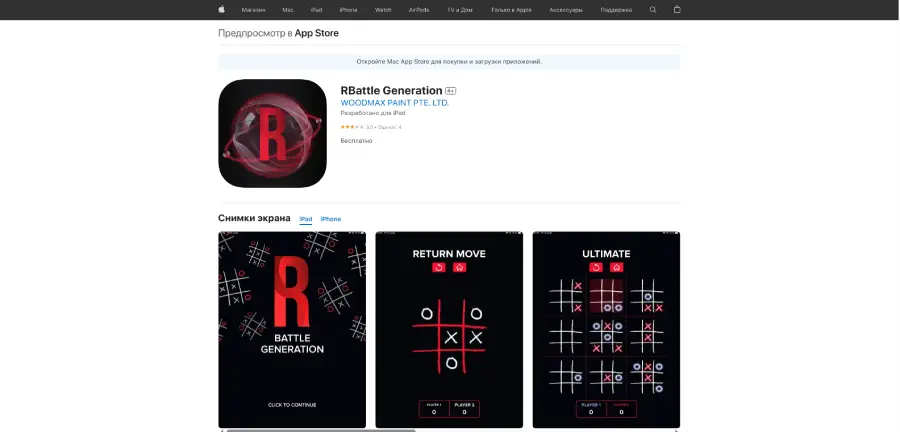Click the Apple logo in navigation bar
The width and height of the screenshot is (900, 432).
pos(222,9)
